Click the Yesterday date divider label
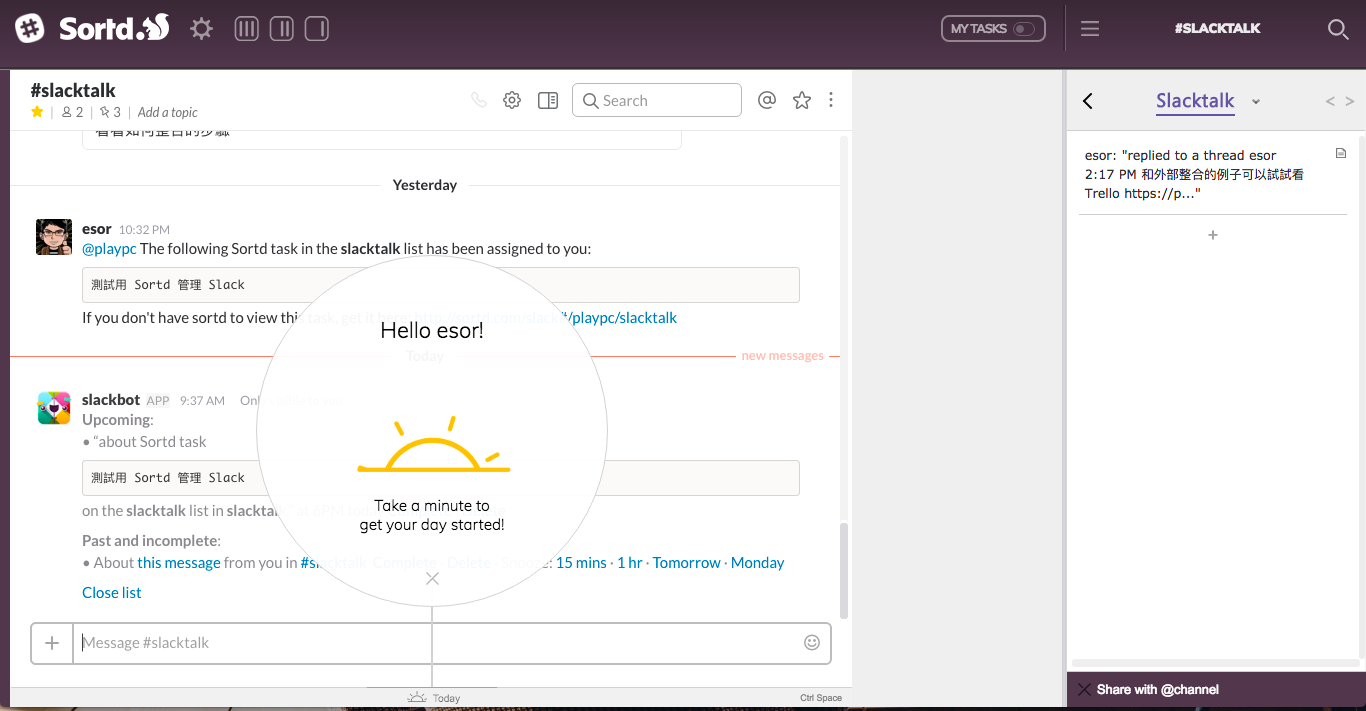Image resolution: width=1366 pixels, height=711 pixels. (425, 185)
